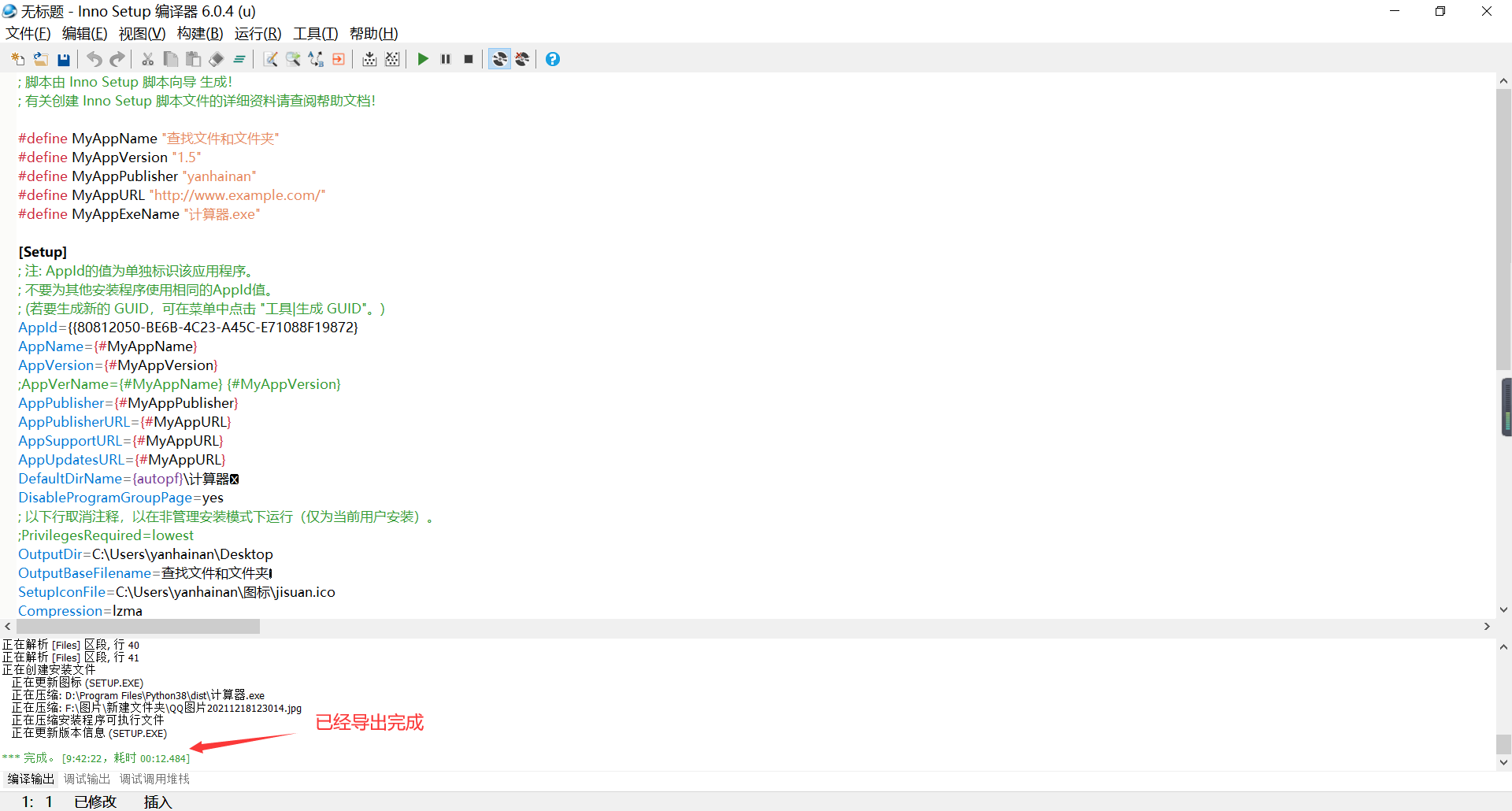Toggle the target uninstall disc icon
The image size is (1512, 811).
522,59
